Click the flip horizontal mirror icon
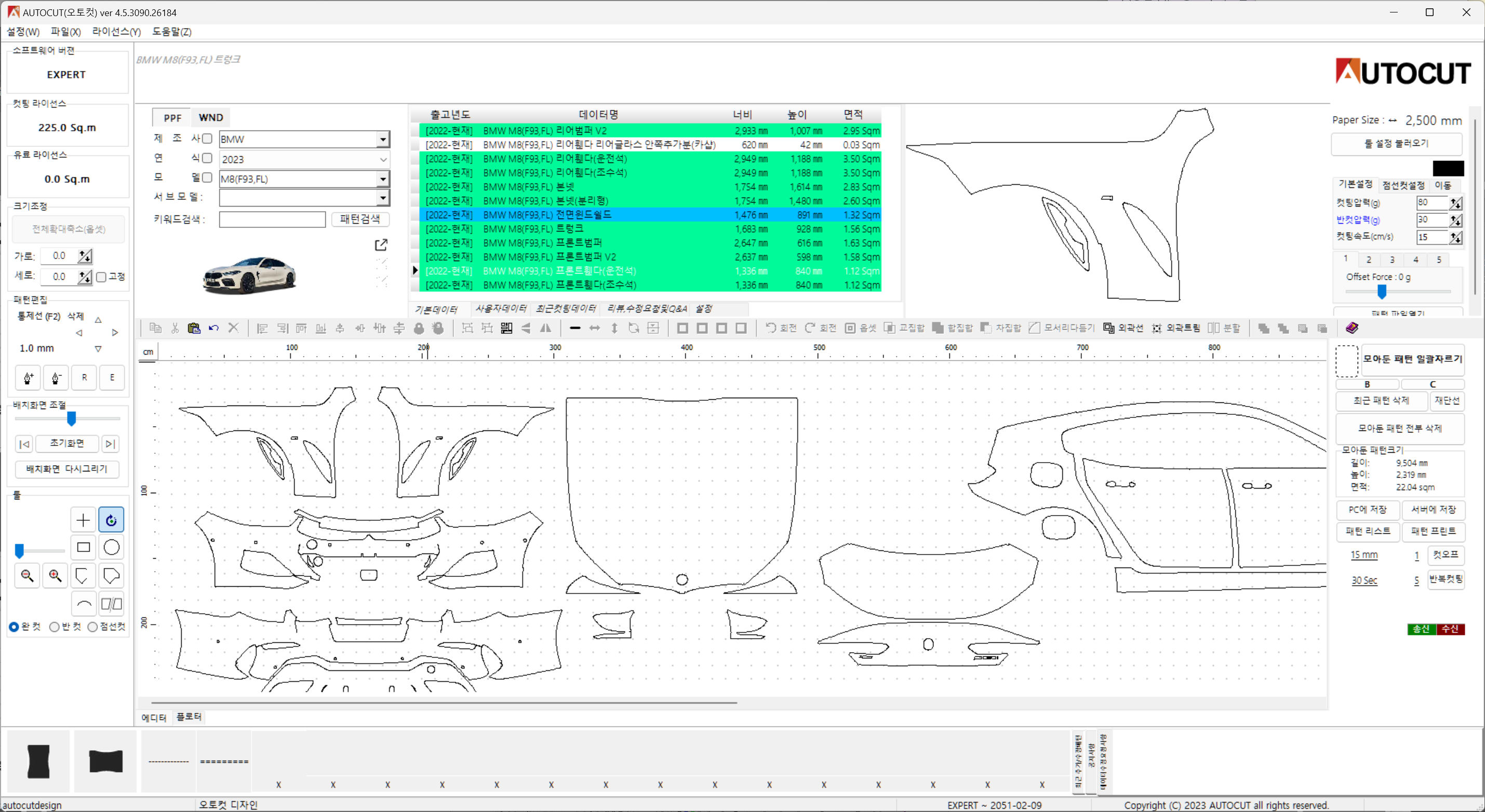This screenshot has width=1485, height=812. click(x=545, y=328)
